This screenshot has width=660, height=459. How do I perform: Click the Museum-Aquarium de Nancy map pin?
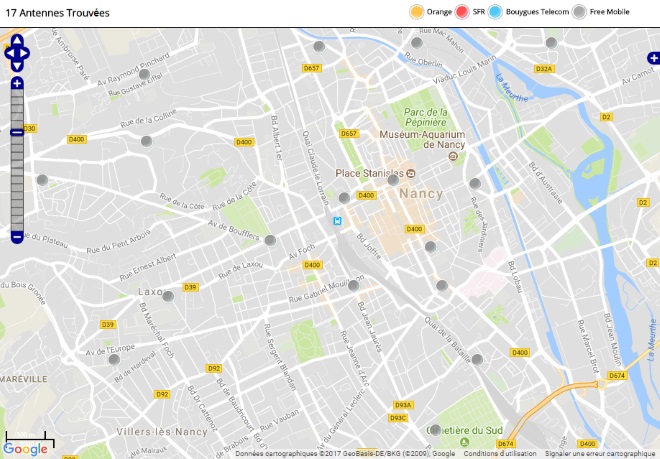tap(453, 156)
